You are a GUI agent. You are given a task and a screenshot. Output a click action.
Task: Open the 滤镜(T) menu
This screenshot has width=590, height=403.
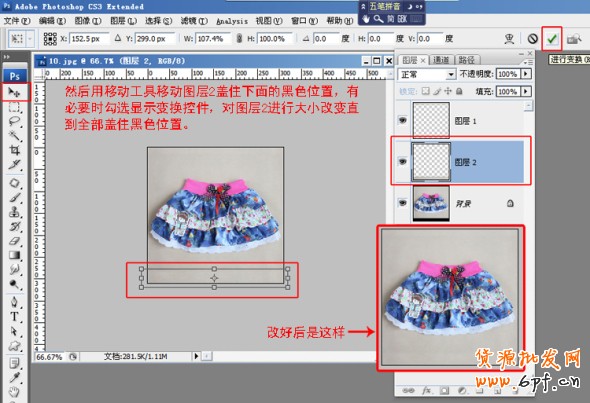(x=194, y=21)
